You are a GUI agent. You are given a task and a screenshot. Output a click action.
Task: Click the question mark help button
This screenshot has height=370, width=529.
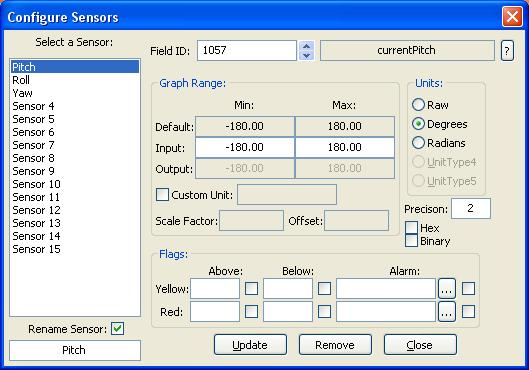[x=507, y=51]
